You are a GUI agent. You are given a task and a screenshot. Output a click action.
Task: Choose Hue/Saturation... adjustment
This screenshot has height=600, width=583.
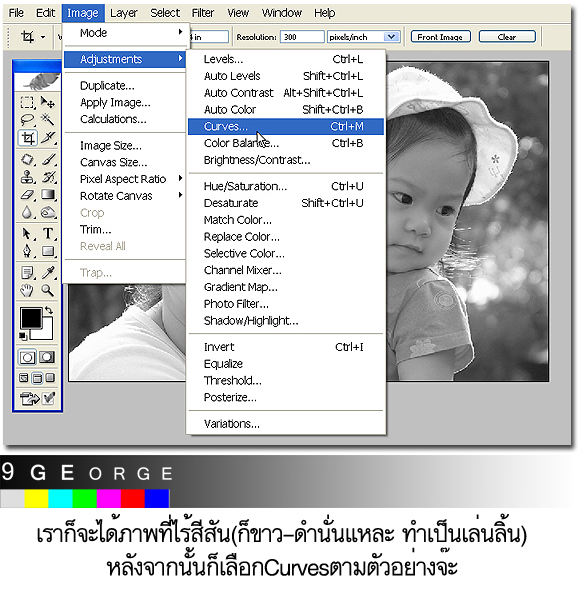286,186
